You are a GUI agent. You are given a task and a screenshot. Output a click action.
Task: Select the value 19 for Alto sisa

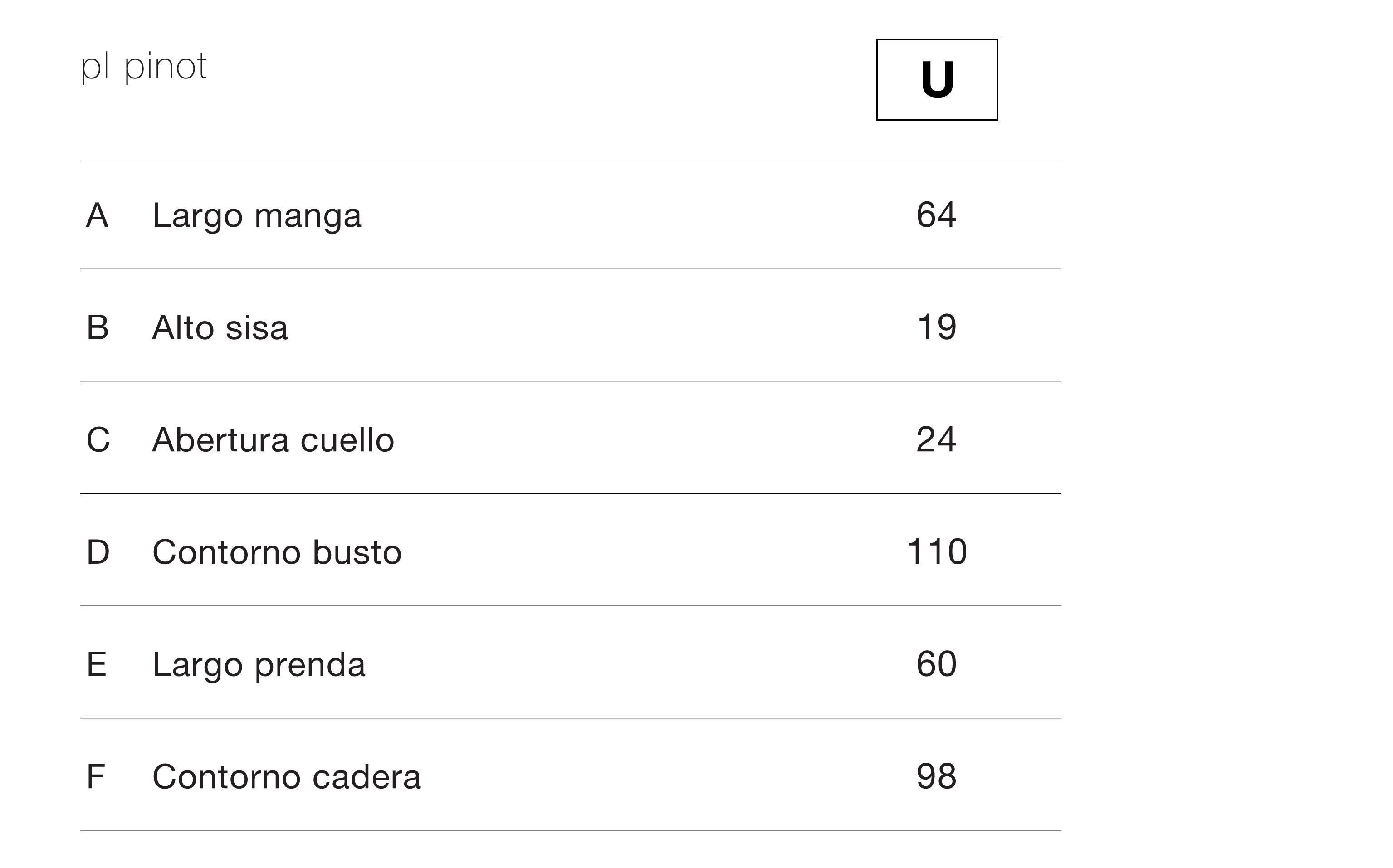937,327
